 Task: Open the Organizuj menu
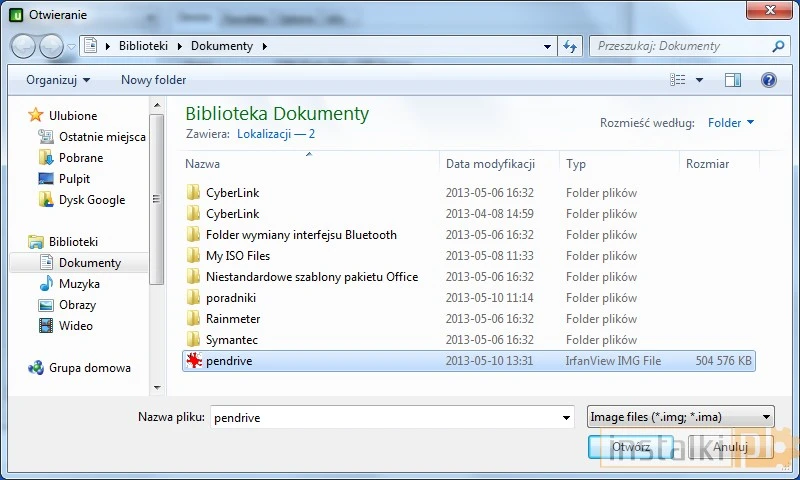tap(58, 80)
